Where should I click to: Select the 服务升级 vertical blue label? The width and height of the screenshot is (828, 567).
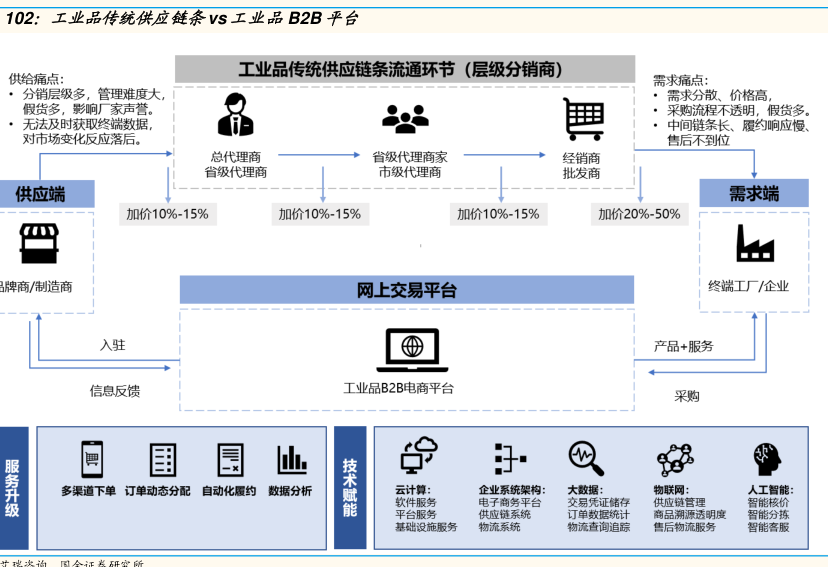pos(13,488)
